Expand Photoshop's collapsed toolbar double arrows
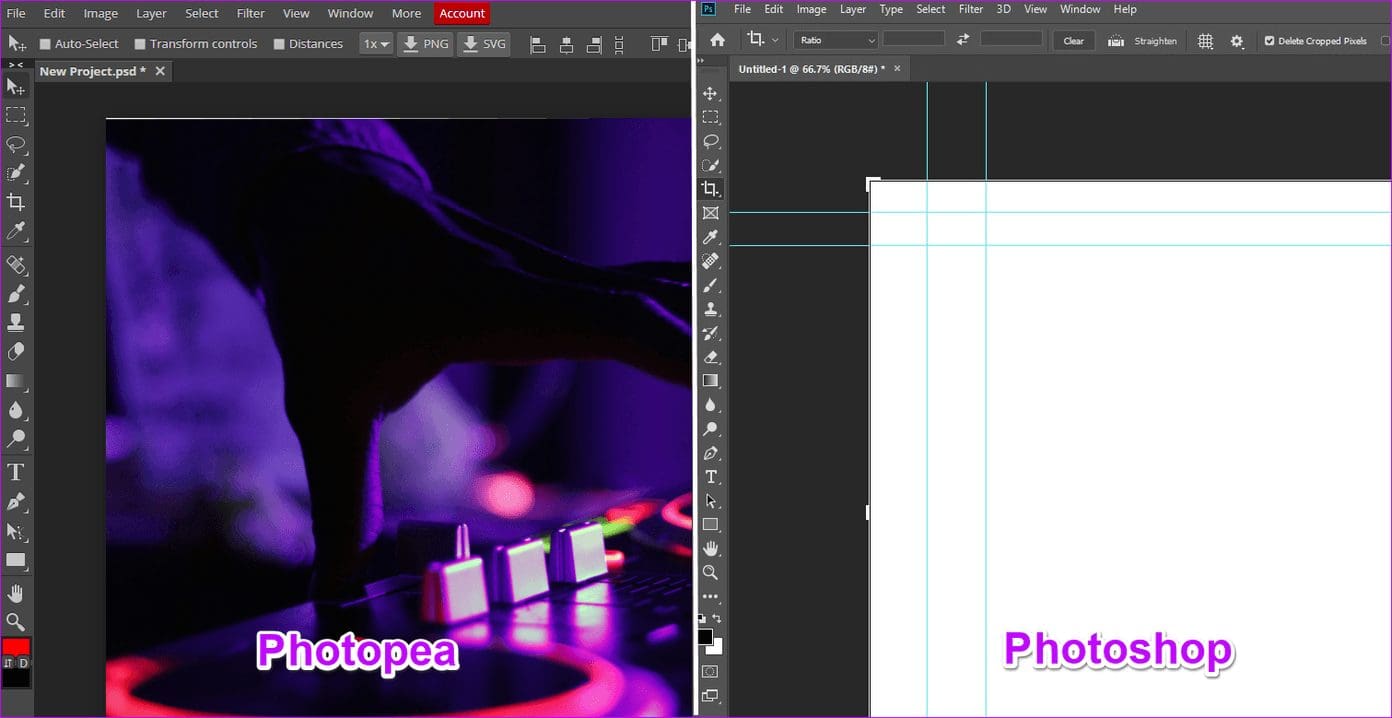The height and width of the screenshot is (718, 1392). click(x=700, y=61)
